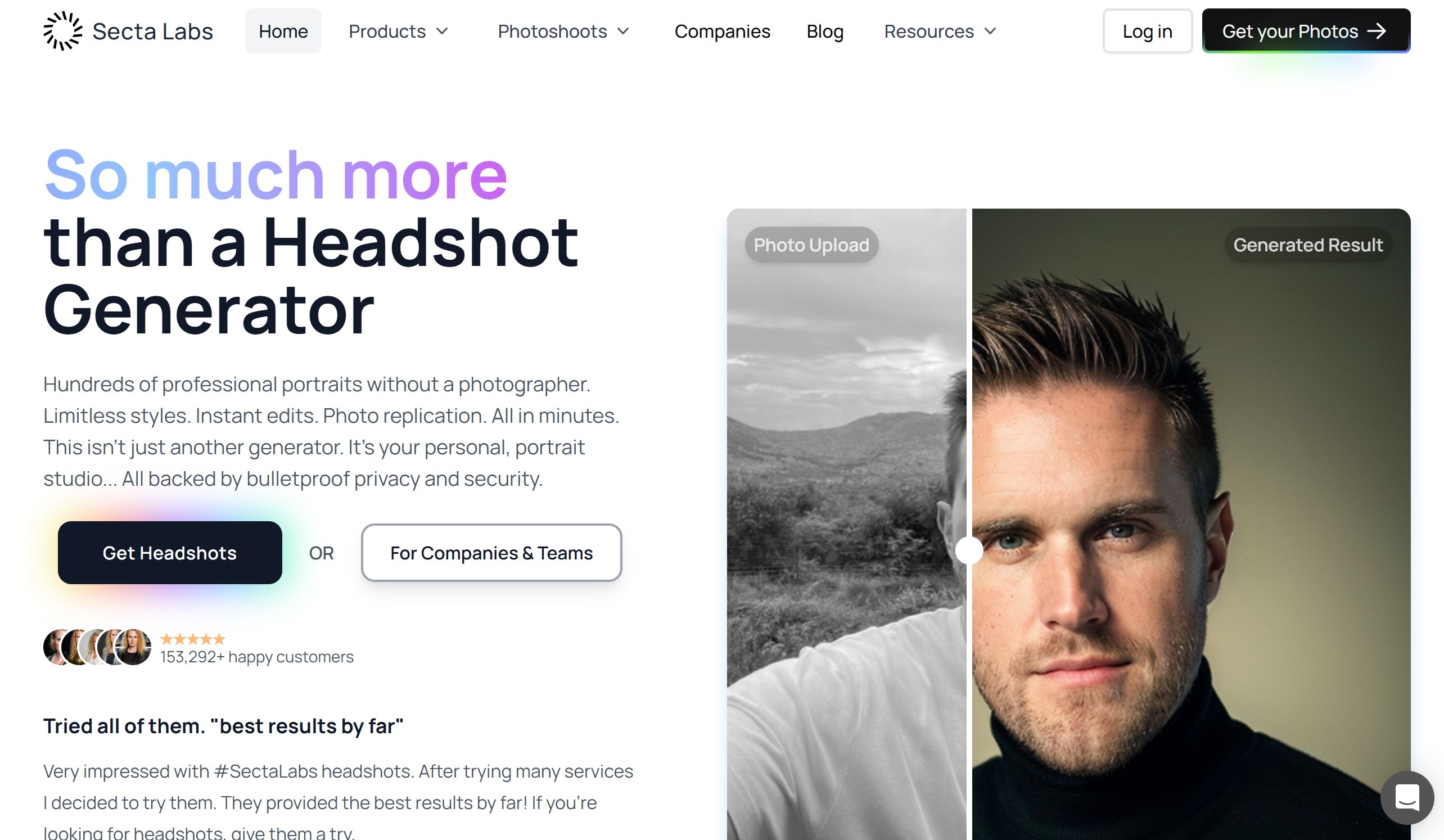Click the Get Headshots button
1444x840 pixels.
pos(170,552)
